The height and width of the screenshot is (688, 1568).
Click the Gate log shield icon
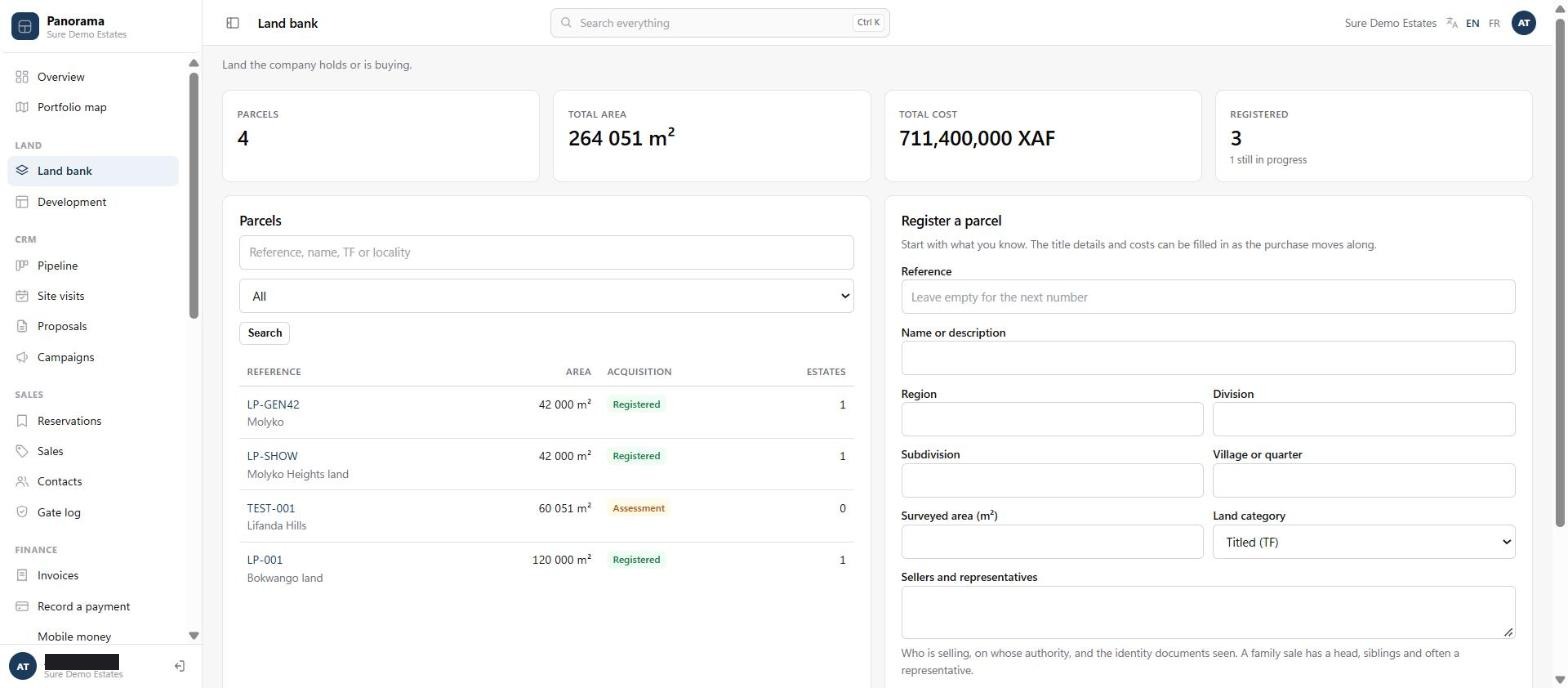pos(22,512)
